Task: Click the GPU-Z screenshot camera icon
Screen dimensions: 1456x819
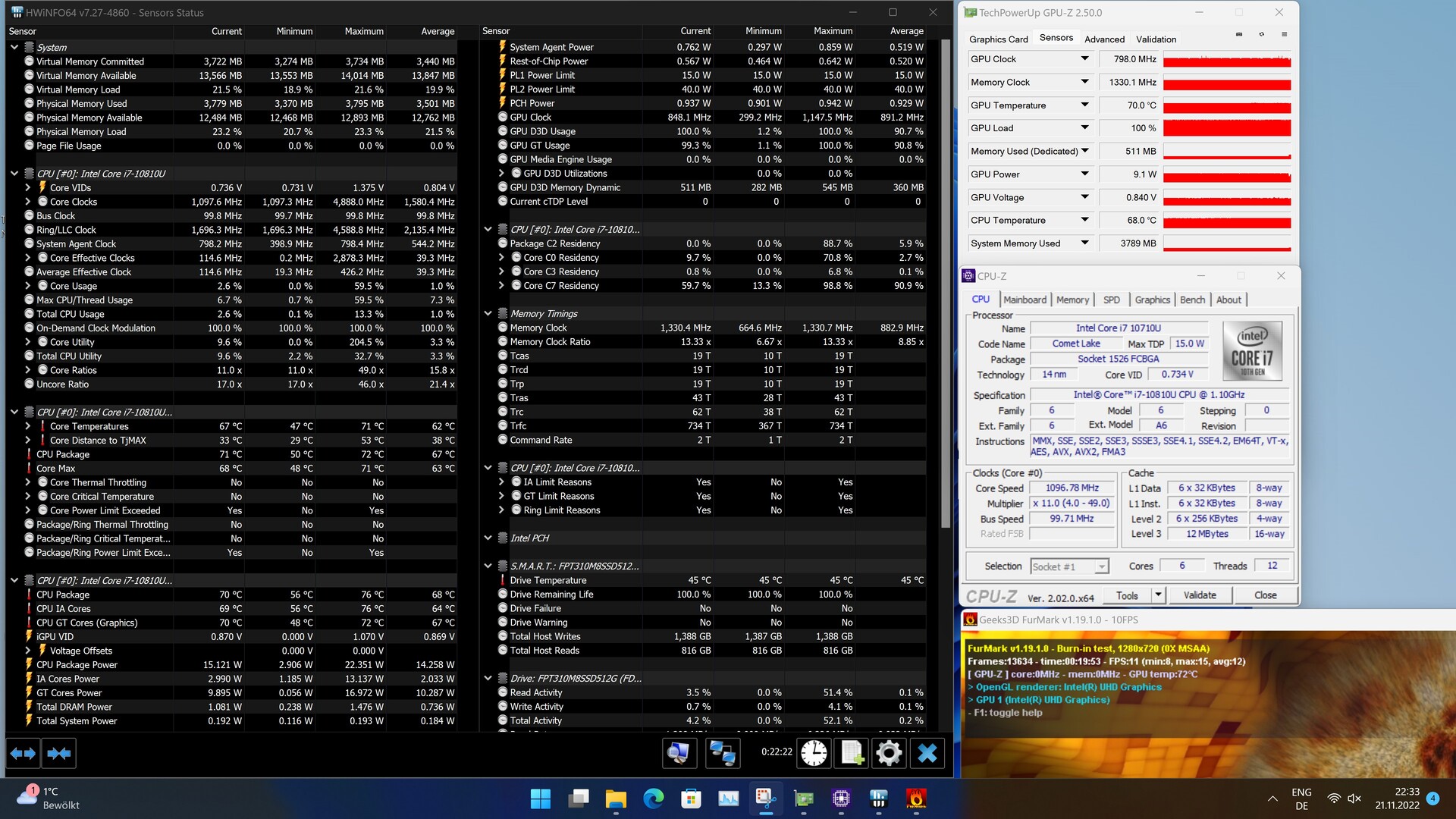Action: tap(1239, 35)
